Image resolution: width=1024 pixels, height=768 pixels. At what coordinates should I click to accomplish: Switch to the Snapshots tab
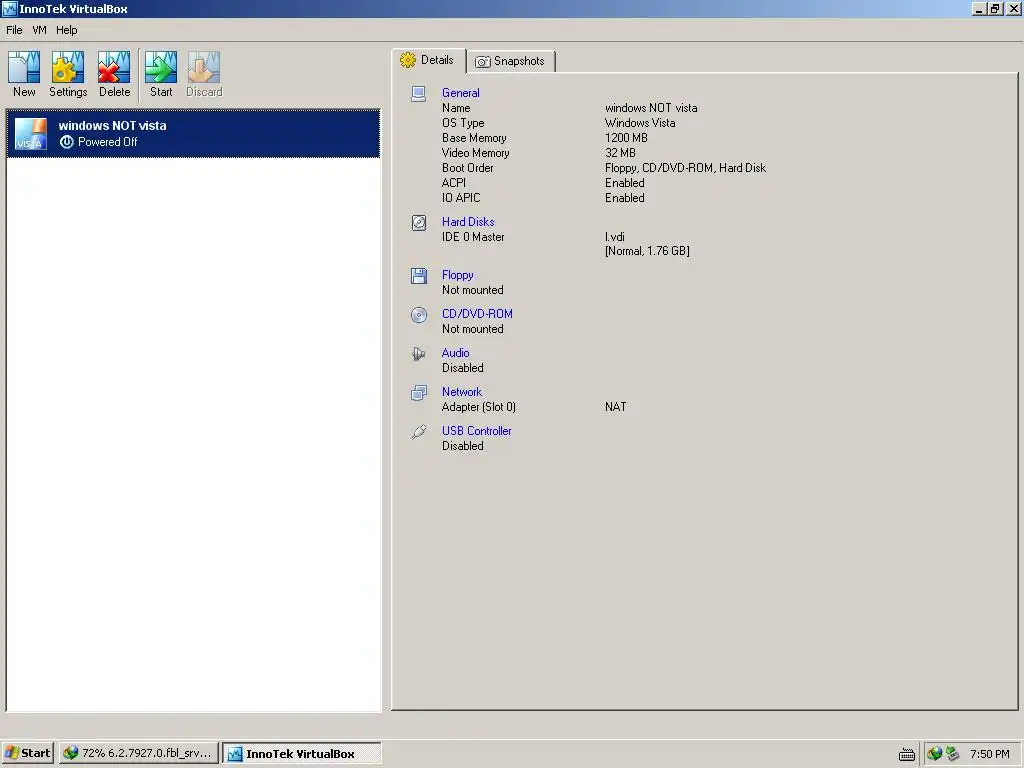[511, 61]
